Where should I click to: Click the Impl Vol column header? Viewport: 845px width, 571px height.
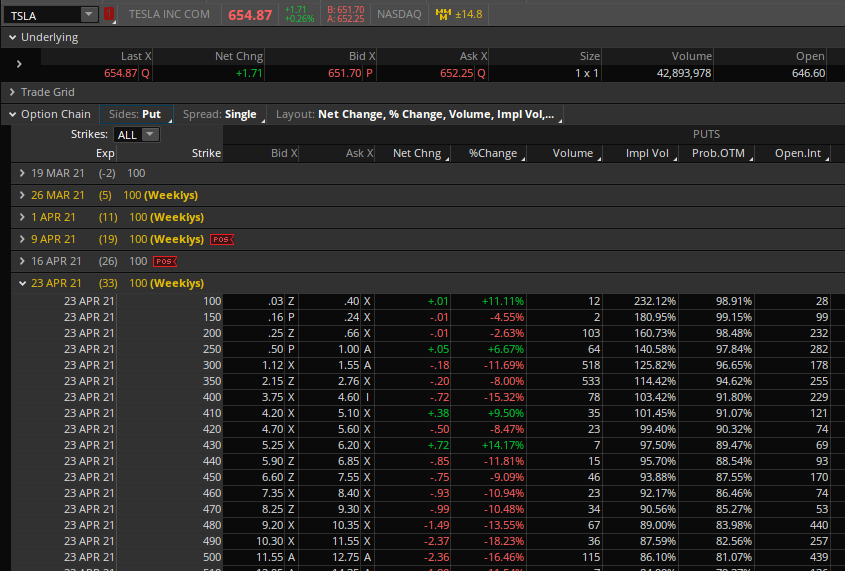click(641, 154)
